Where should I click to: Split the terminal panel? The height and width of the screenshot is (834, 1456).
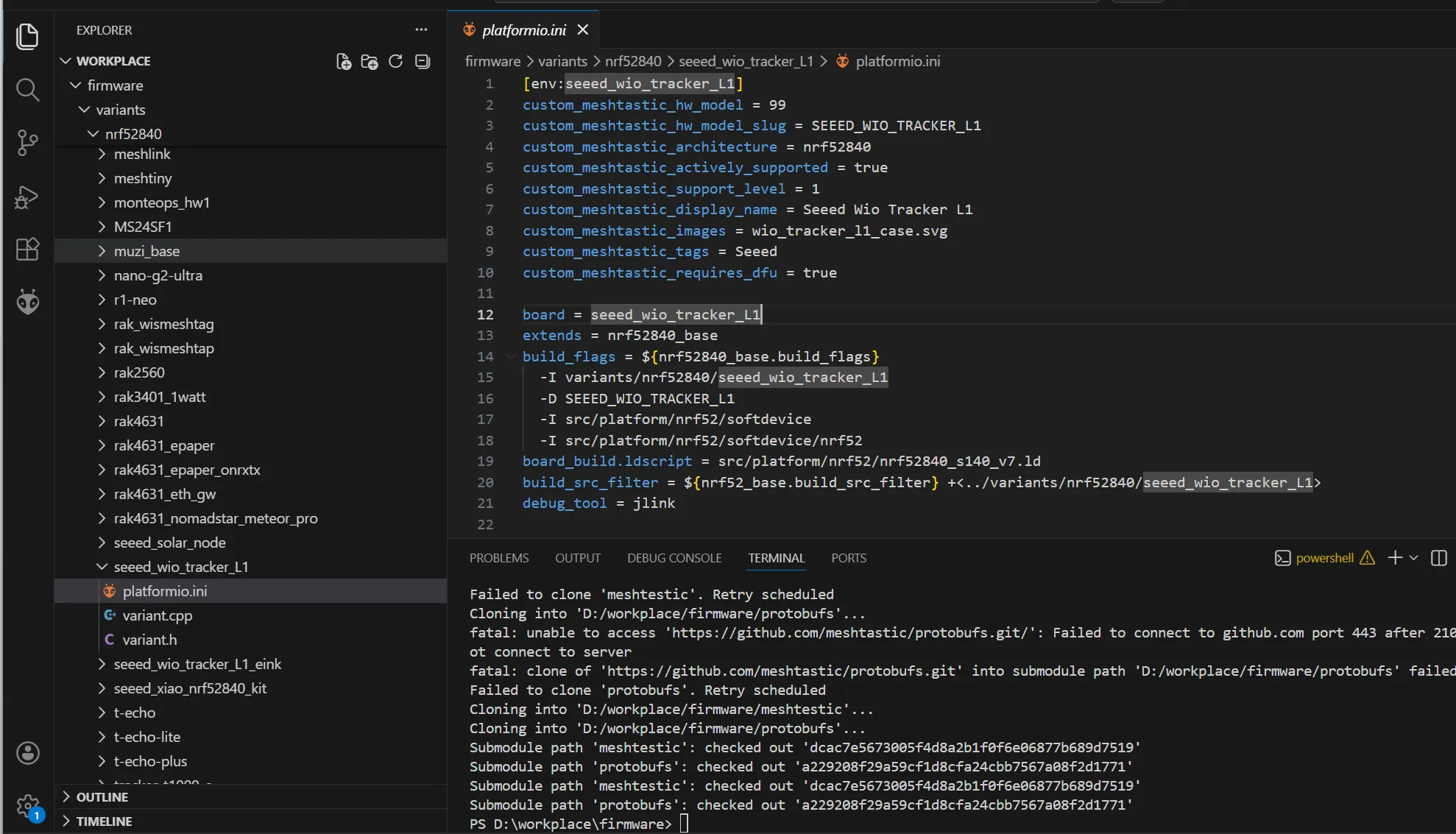1438,558
